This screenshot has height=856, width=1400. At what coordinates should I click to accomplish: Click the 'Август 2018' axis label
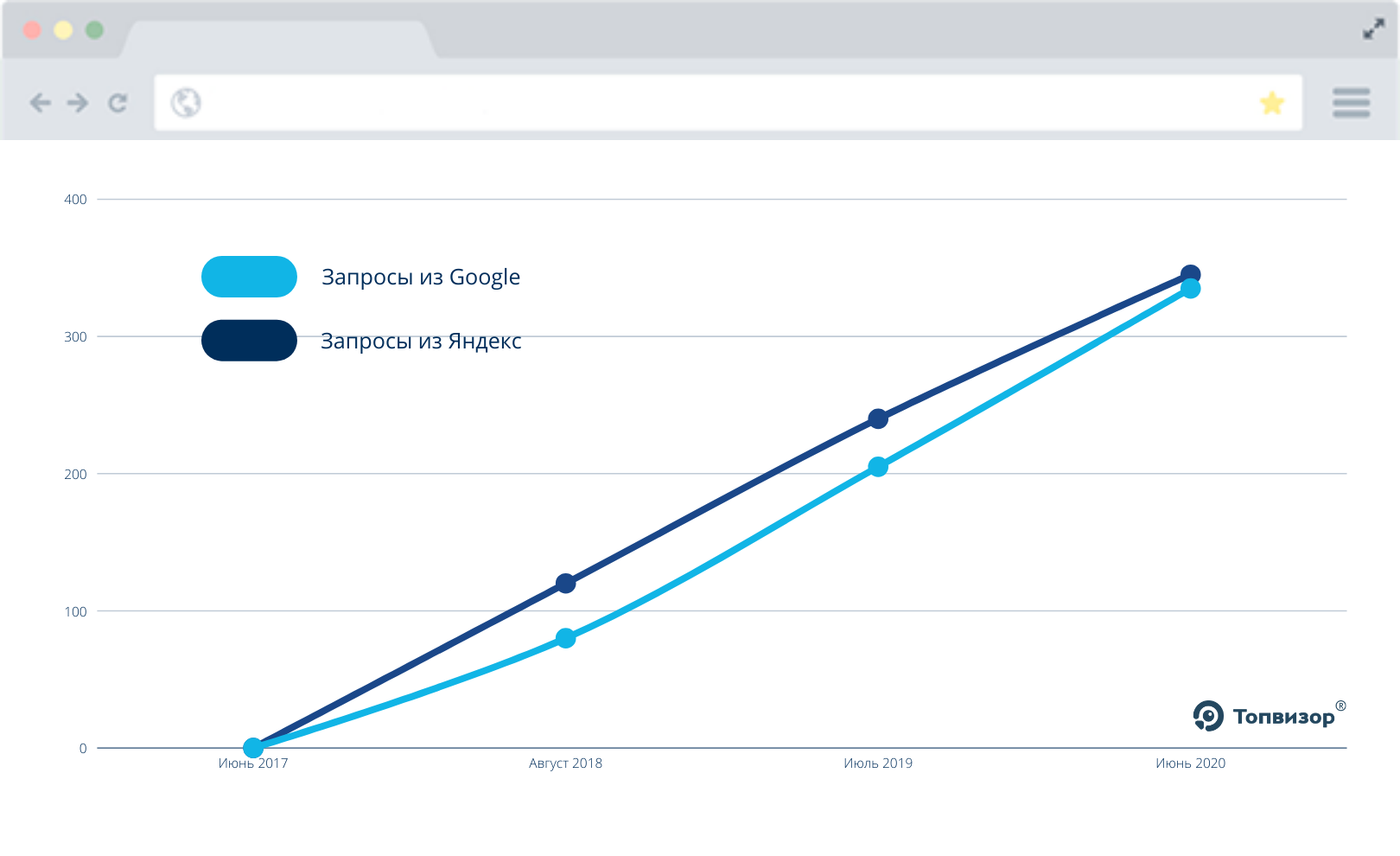[565, 763]
